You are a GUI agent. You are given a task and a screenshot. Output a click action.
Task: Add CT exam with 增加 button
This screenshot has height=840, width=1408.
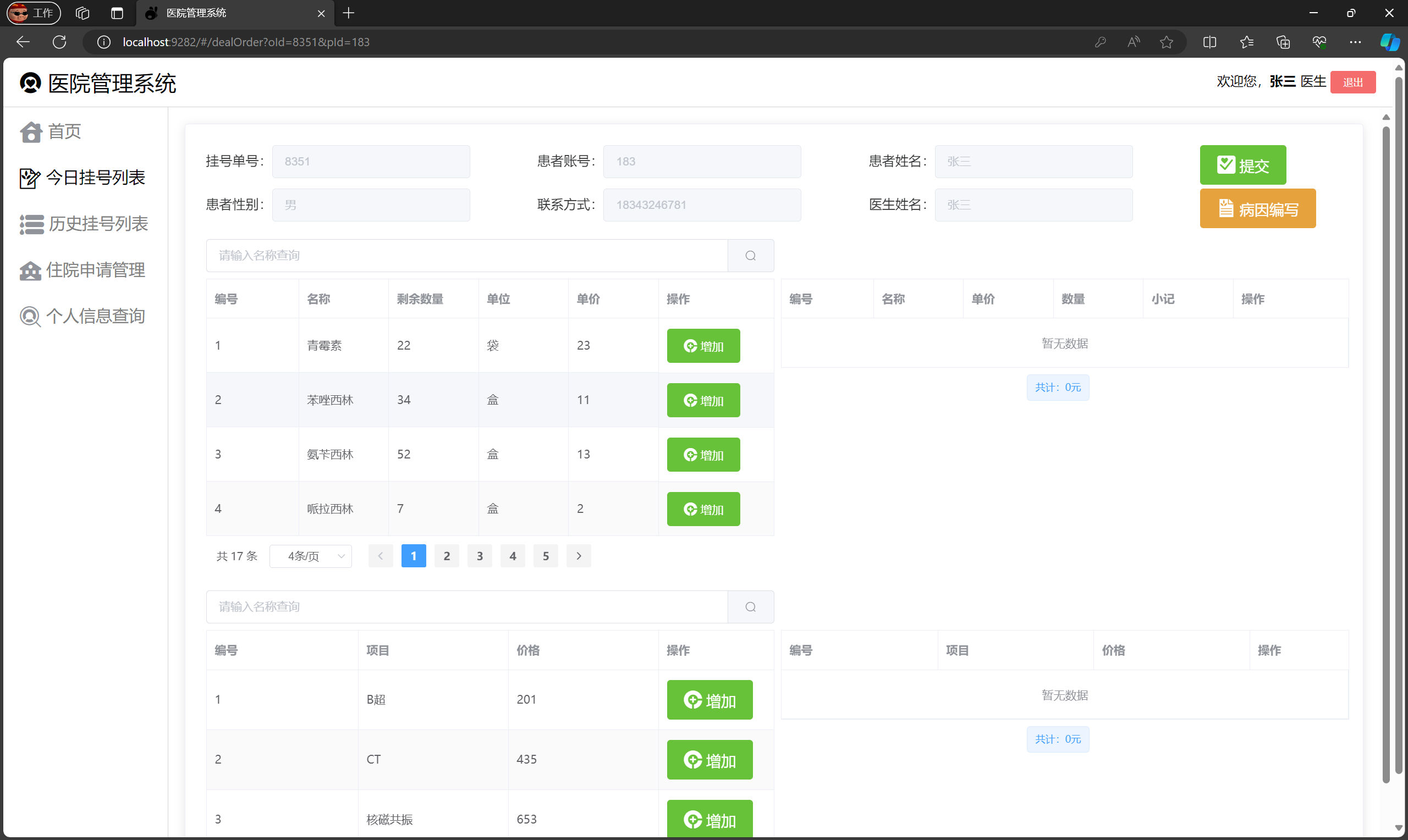tap(709, 760)
